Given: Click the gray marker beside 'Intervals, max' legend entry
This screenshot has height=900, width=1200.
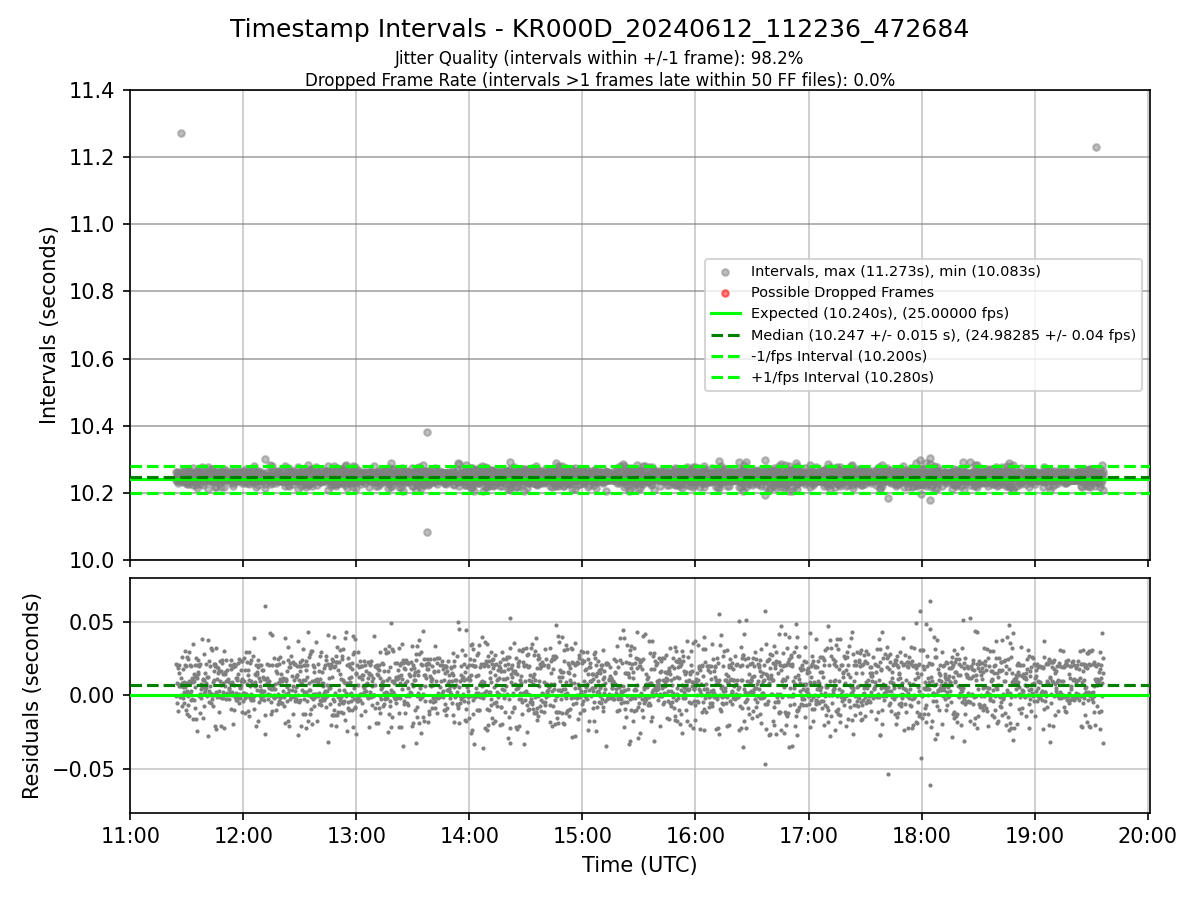Looking at the screenshot, I should pos(726,271).
